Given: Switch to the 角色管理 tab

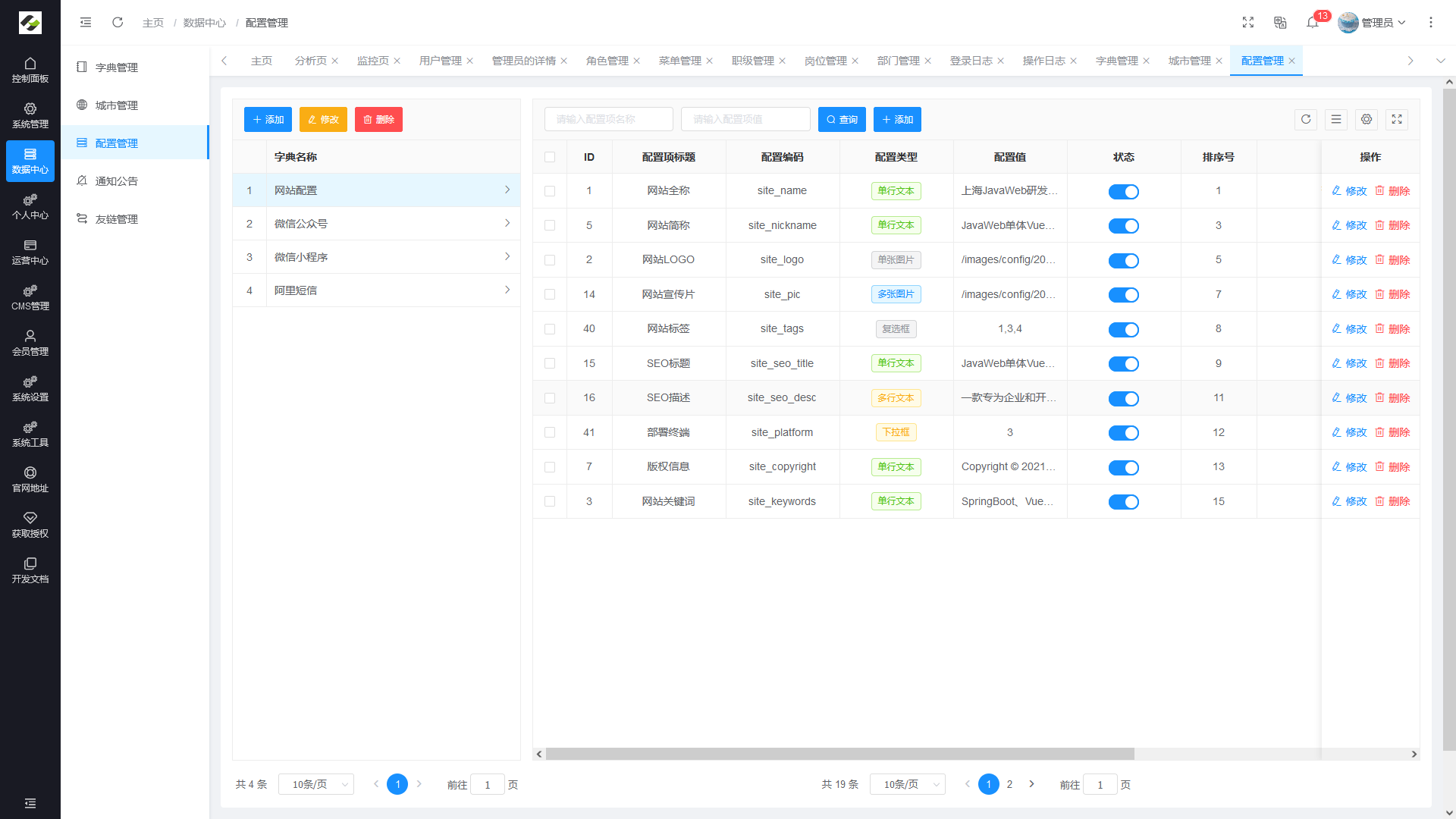Looking at the screenshot, I should [x=607, y=61].
